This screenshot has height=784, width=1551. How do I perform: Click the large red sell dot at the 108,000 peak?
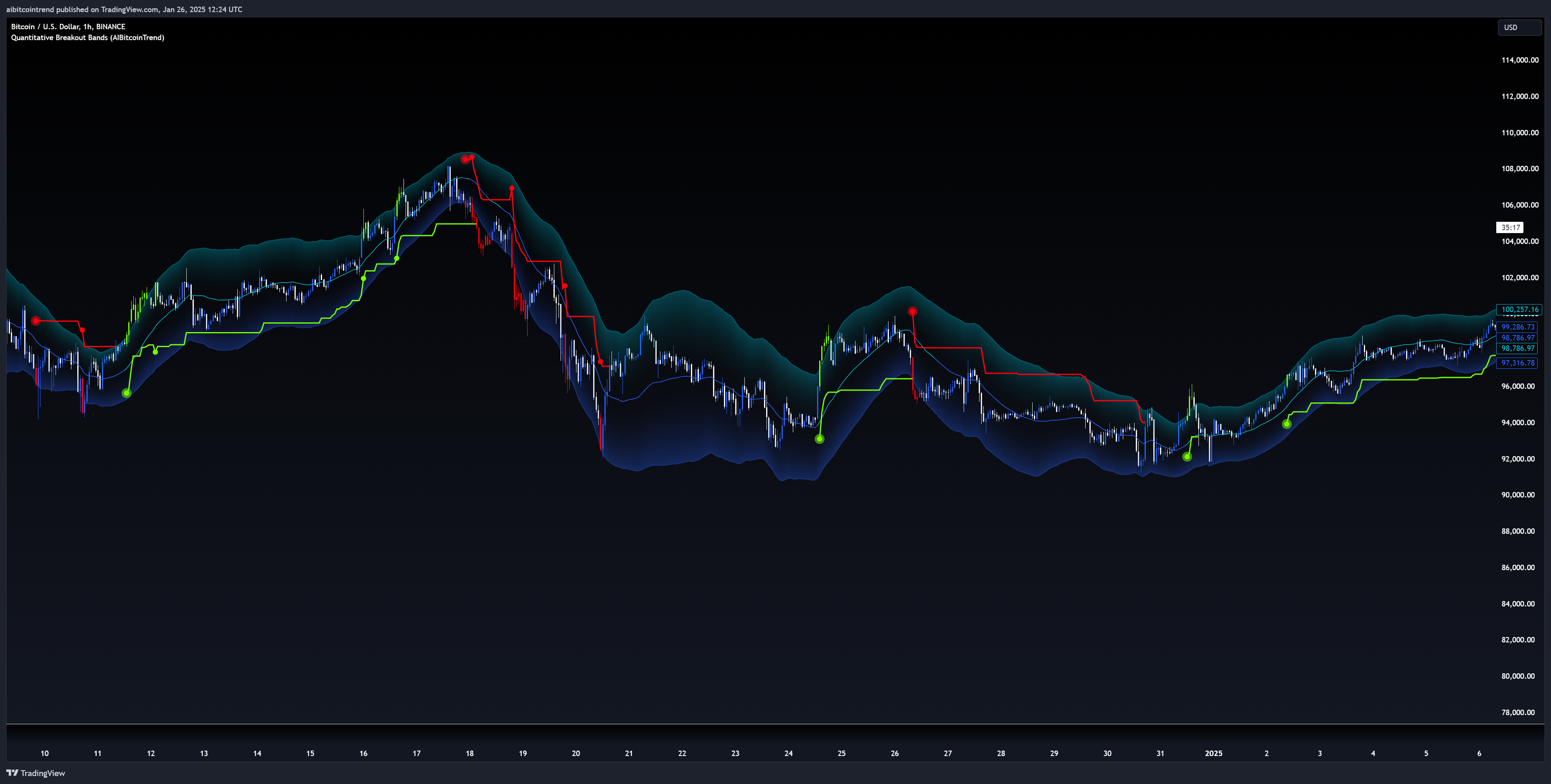465,160
